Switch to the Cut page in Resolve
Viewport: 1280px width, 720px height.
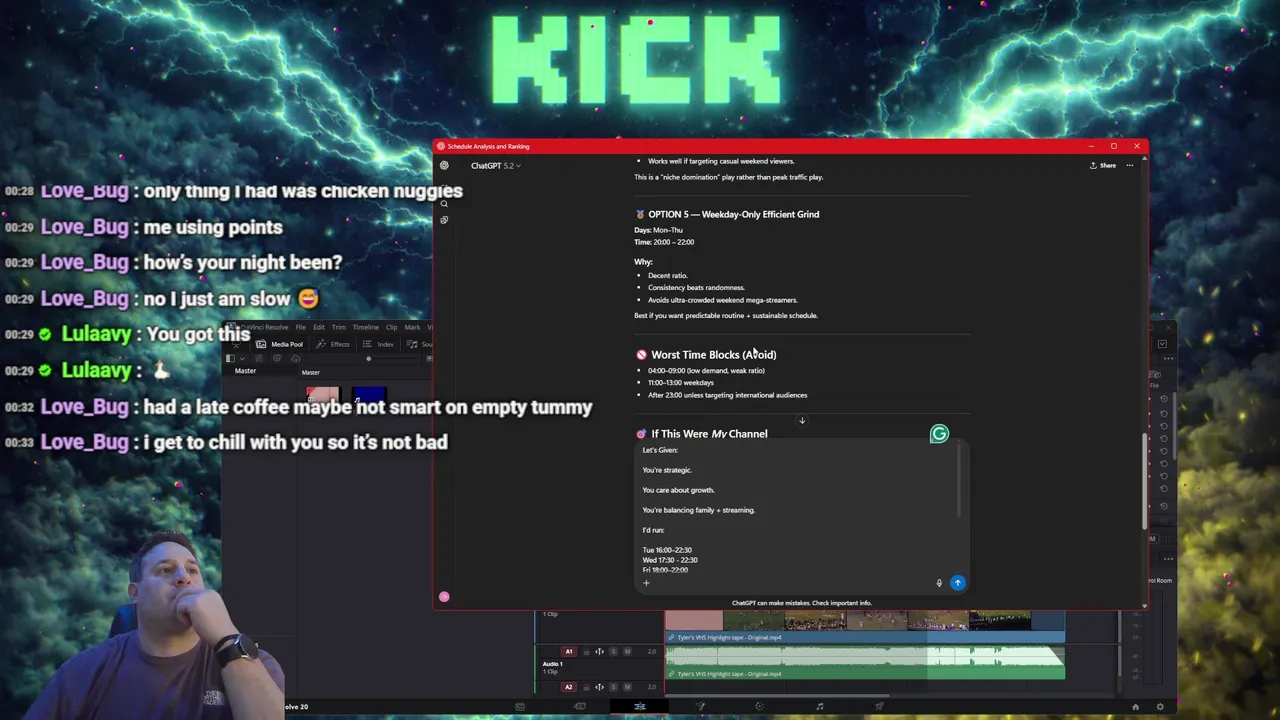click(x=580, y=706)
